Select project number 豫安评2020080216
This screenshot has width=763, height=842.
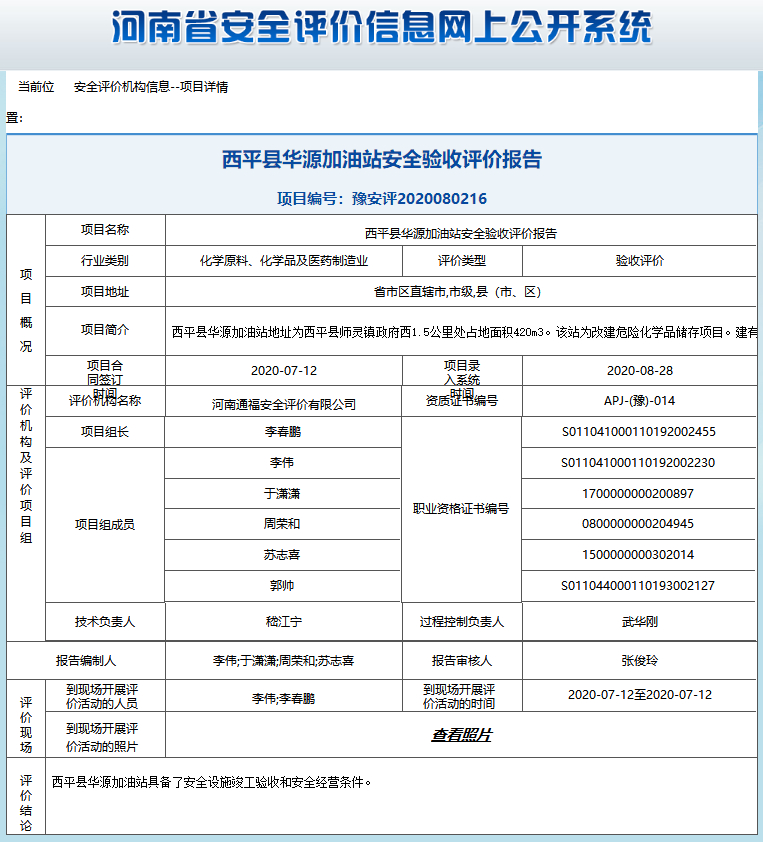click(x=419, y=199)
